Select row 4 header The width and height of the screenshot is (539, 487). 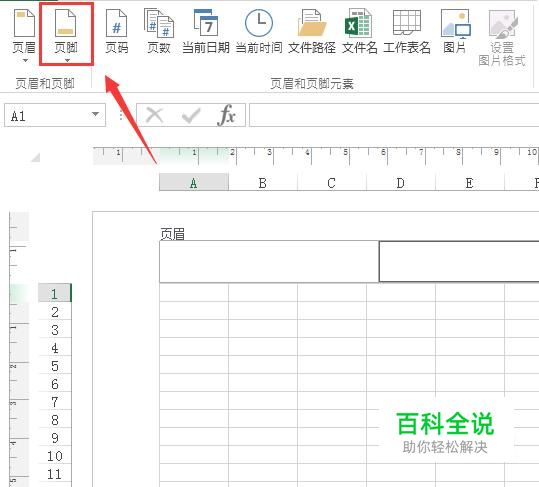pyautogui.click(x=55, y=347)
